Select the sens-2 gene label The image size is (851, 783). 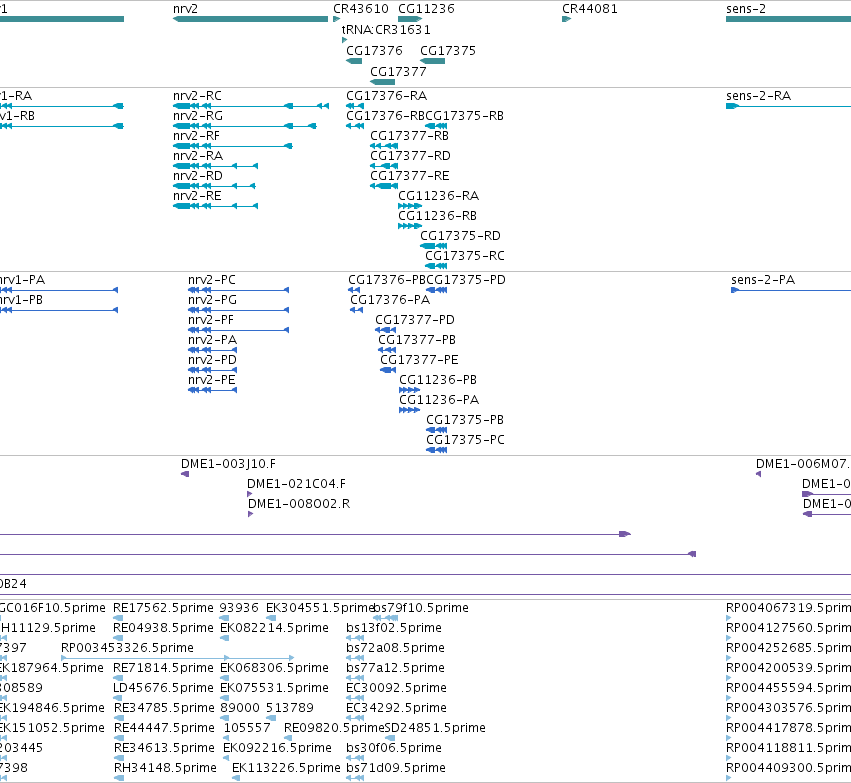pos(746,9)
